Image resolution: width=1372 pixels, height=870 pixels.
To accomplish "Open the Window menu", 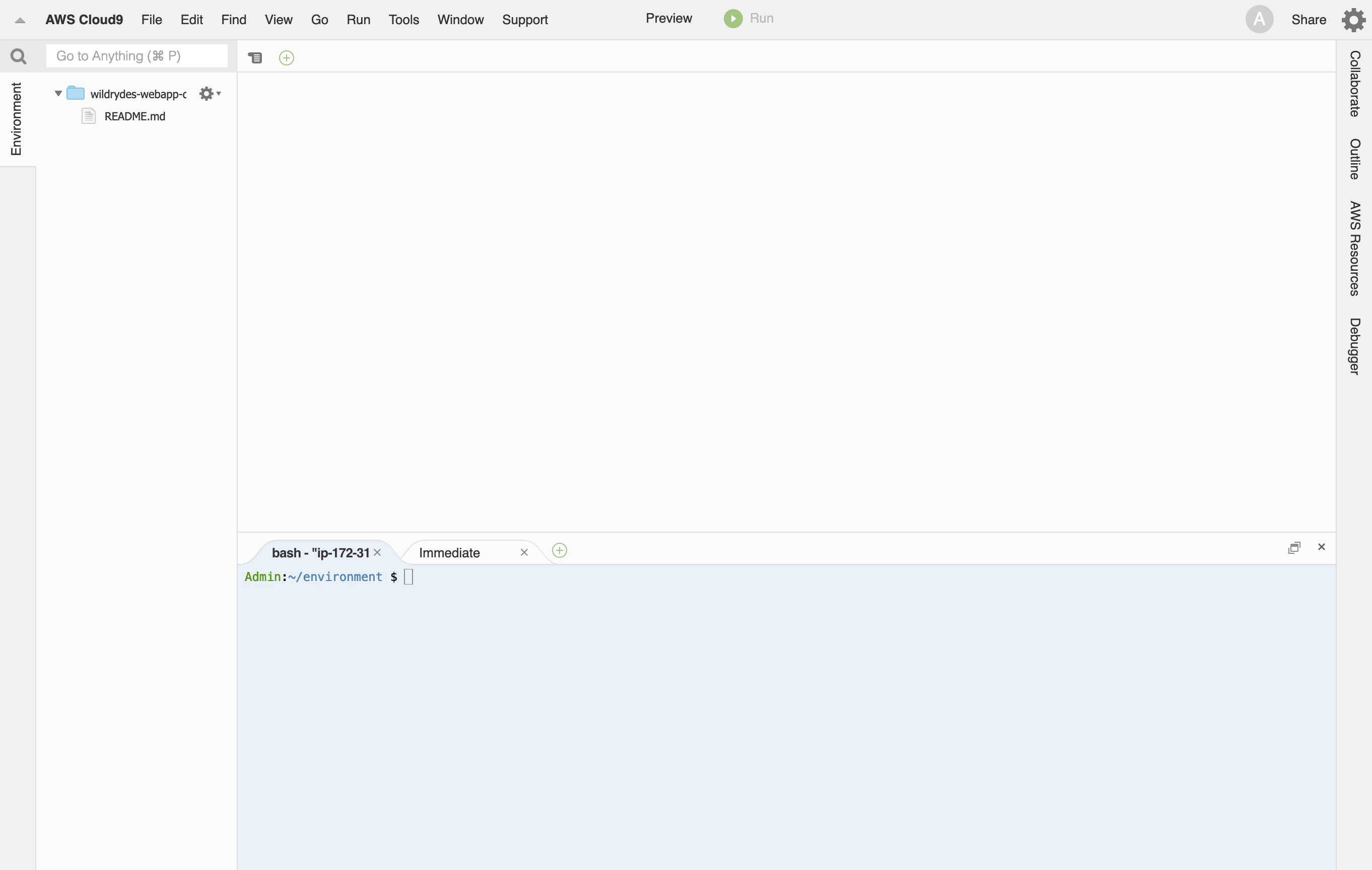I will point(460,20).
